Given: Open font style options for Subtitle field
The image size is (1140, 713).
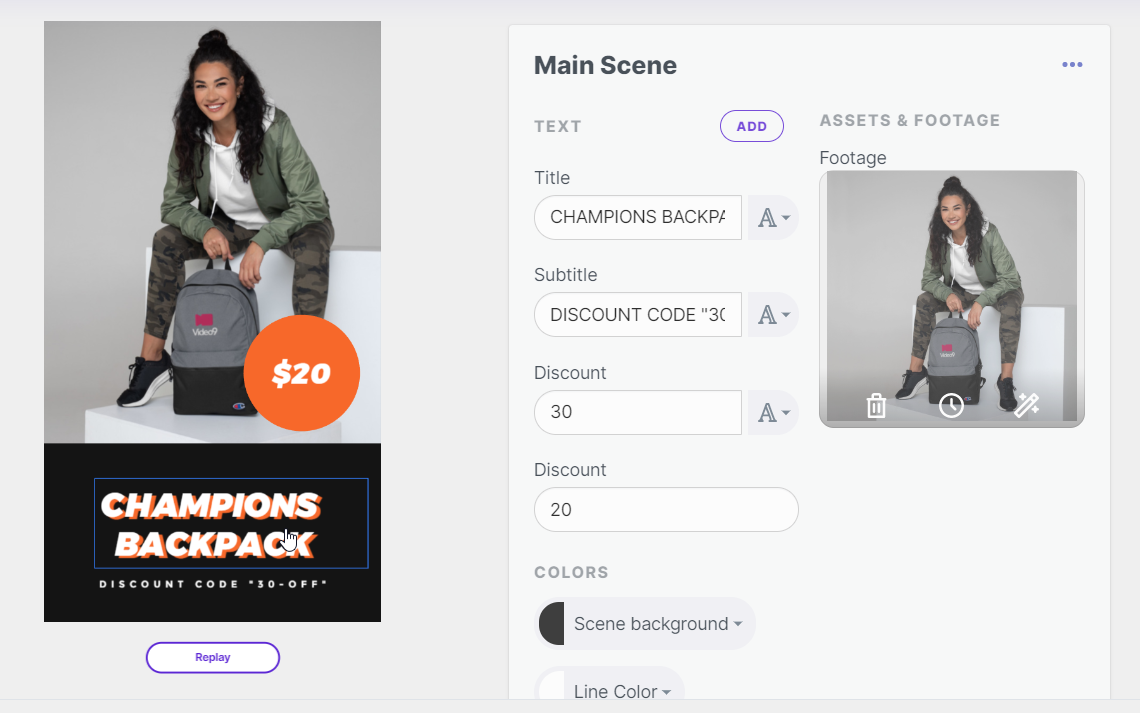Looking at the screenshot, I should [773, 315].
